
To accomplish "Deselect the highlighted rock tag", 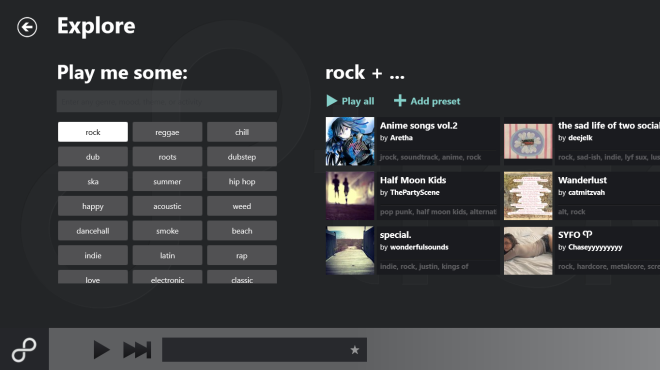I will (x=93, y=132).
